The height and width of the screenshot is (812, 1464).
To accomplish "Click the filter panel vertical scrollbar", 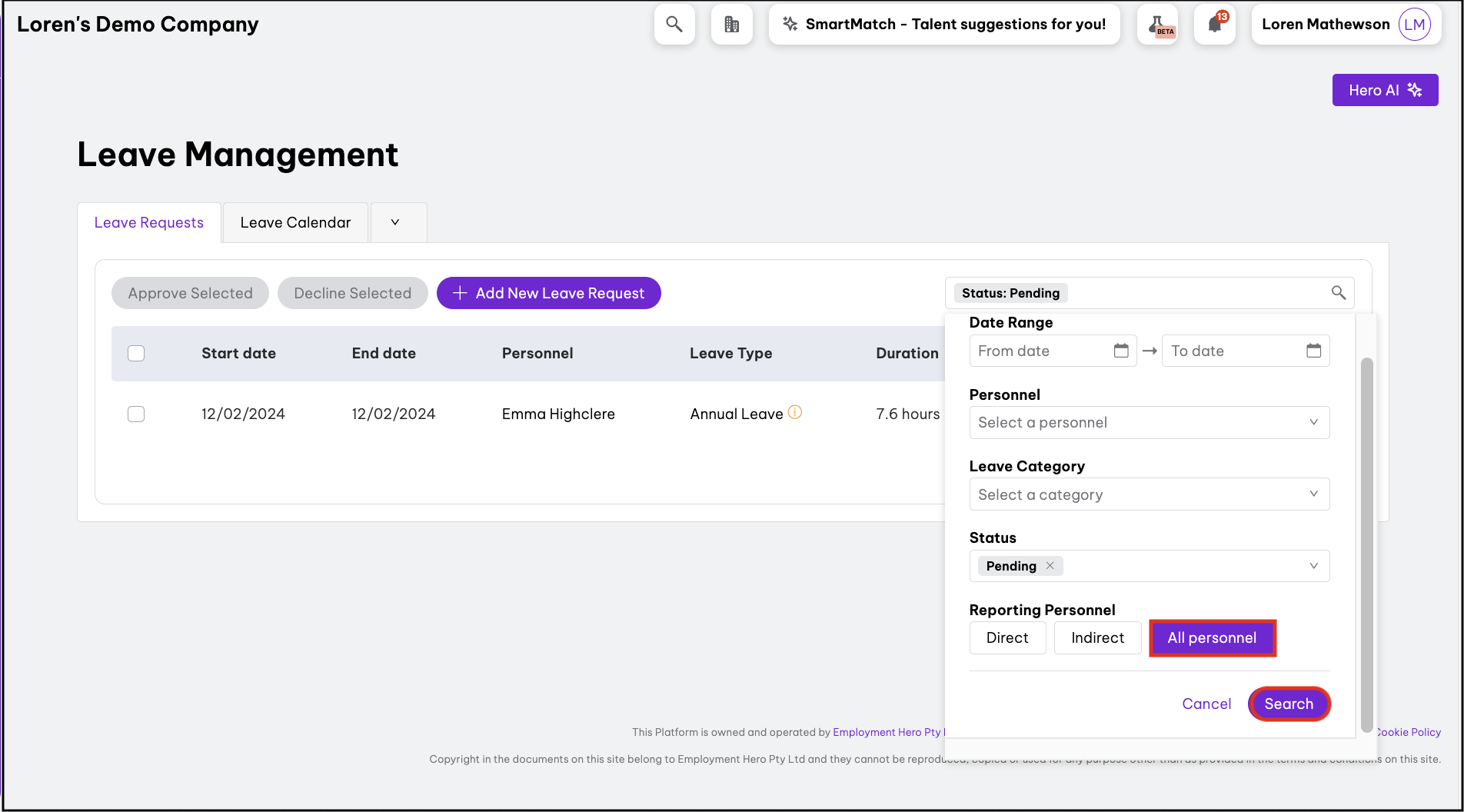I will (1366, 538).
